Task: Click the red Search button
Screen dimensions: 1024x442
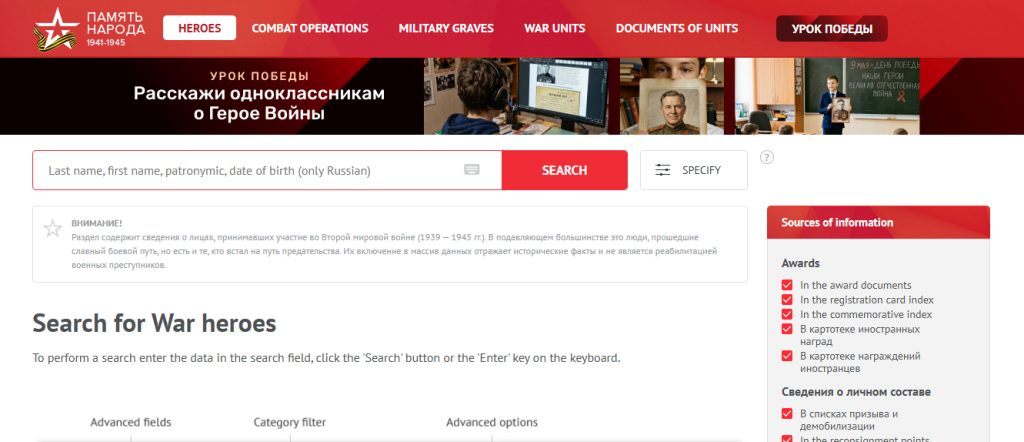Action: click(x=564, y=170)
